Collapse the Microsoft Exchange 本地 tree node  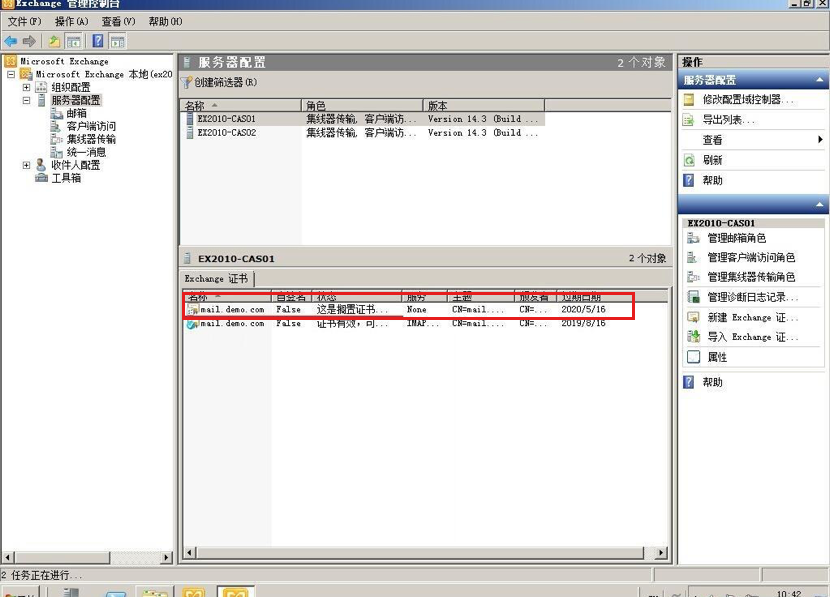pos(11,74)
